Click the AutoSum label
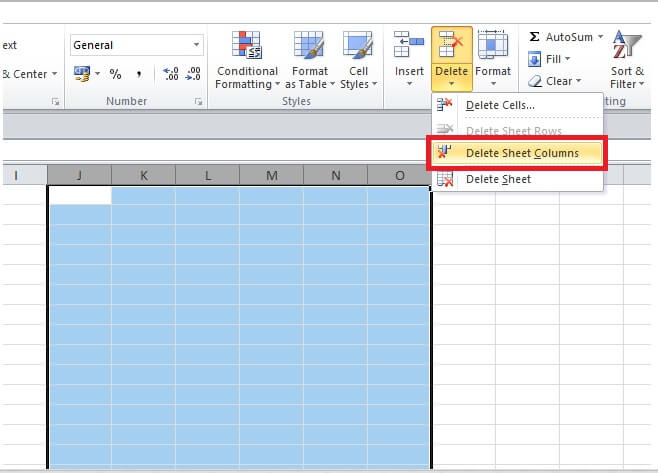This screenshot has height=473, width=658. [x=569, y=37]
